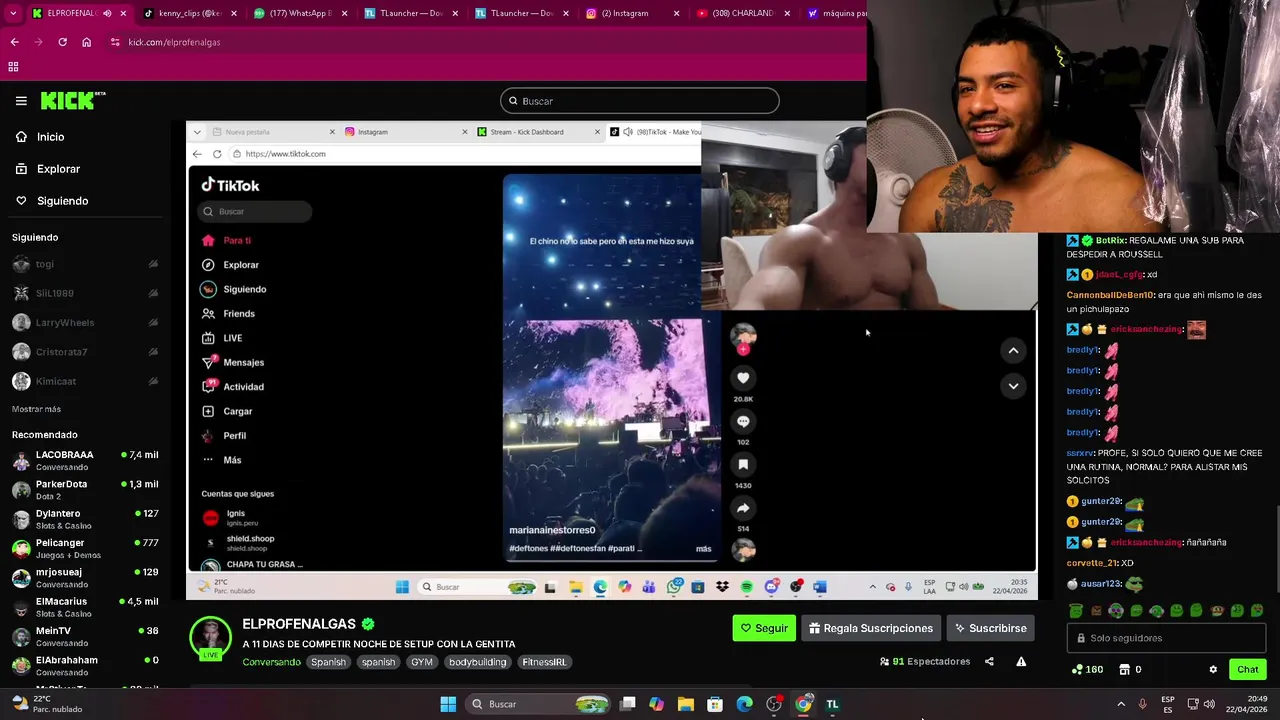Click chat username CannonballDeBen10
1280x720 pixels.
pyautogui.click(x=1110, y=295)
